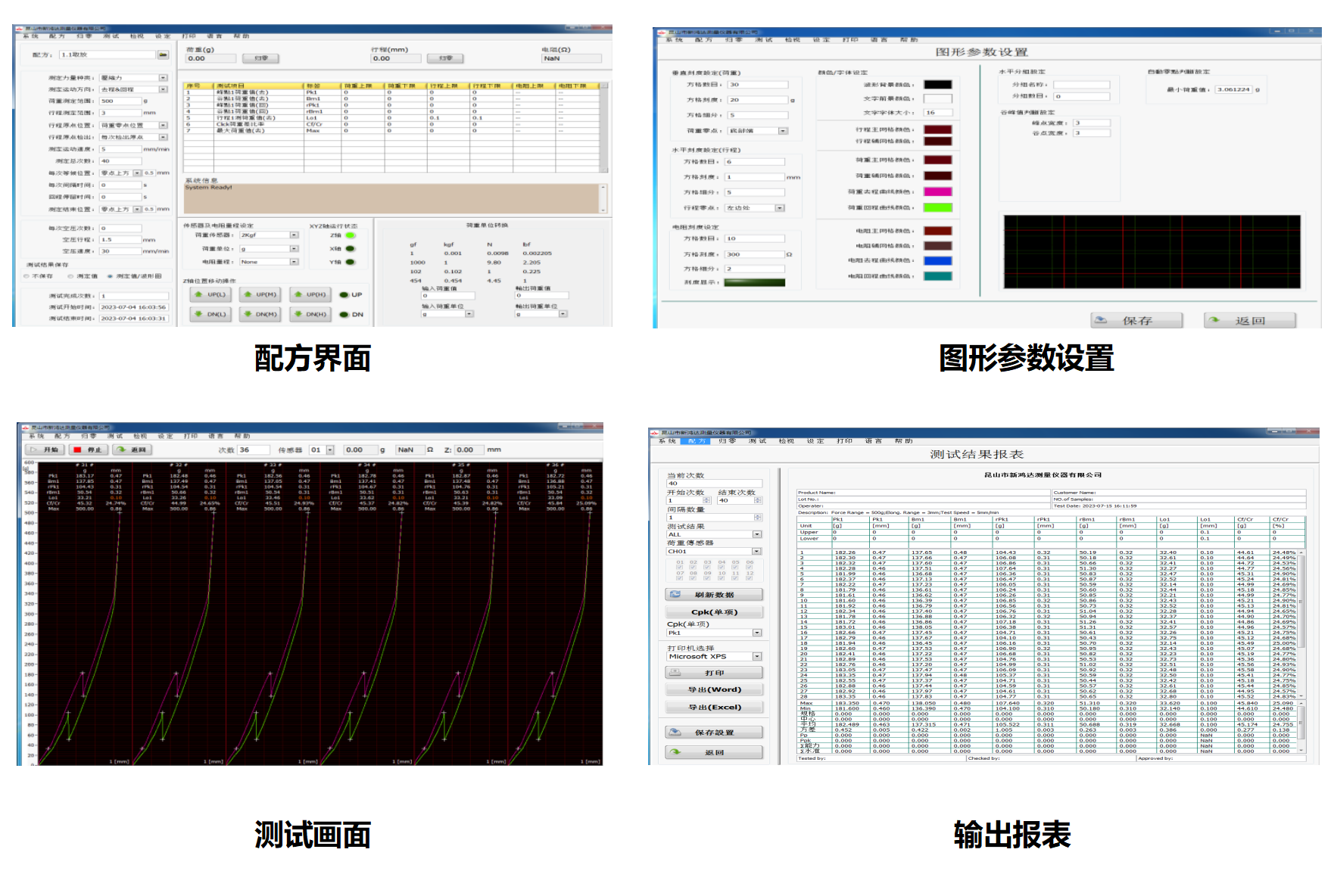The height and width of the screenshot is (896, 1334).
Task: Click the 开始 start test button
Action: tap(45, 450)
